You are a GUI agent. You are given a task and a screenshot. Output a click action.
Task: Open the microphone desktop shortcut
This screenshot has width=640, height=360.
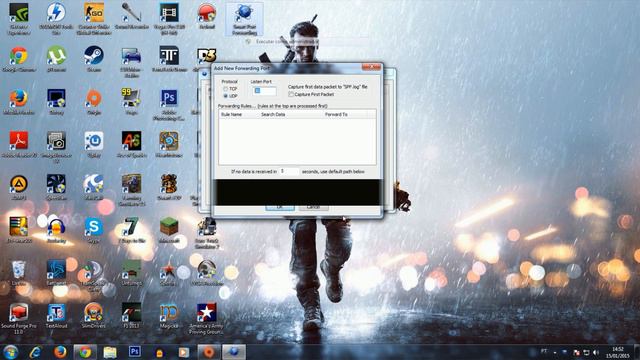(131, 16)
